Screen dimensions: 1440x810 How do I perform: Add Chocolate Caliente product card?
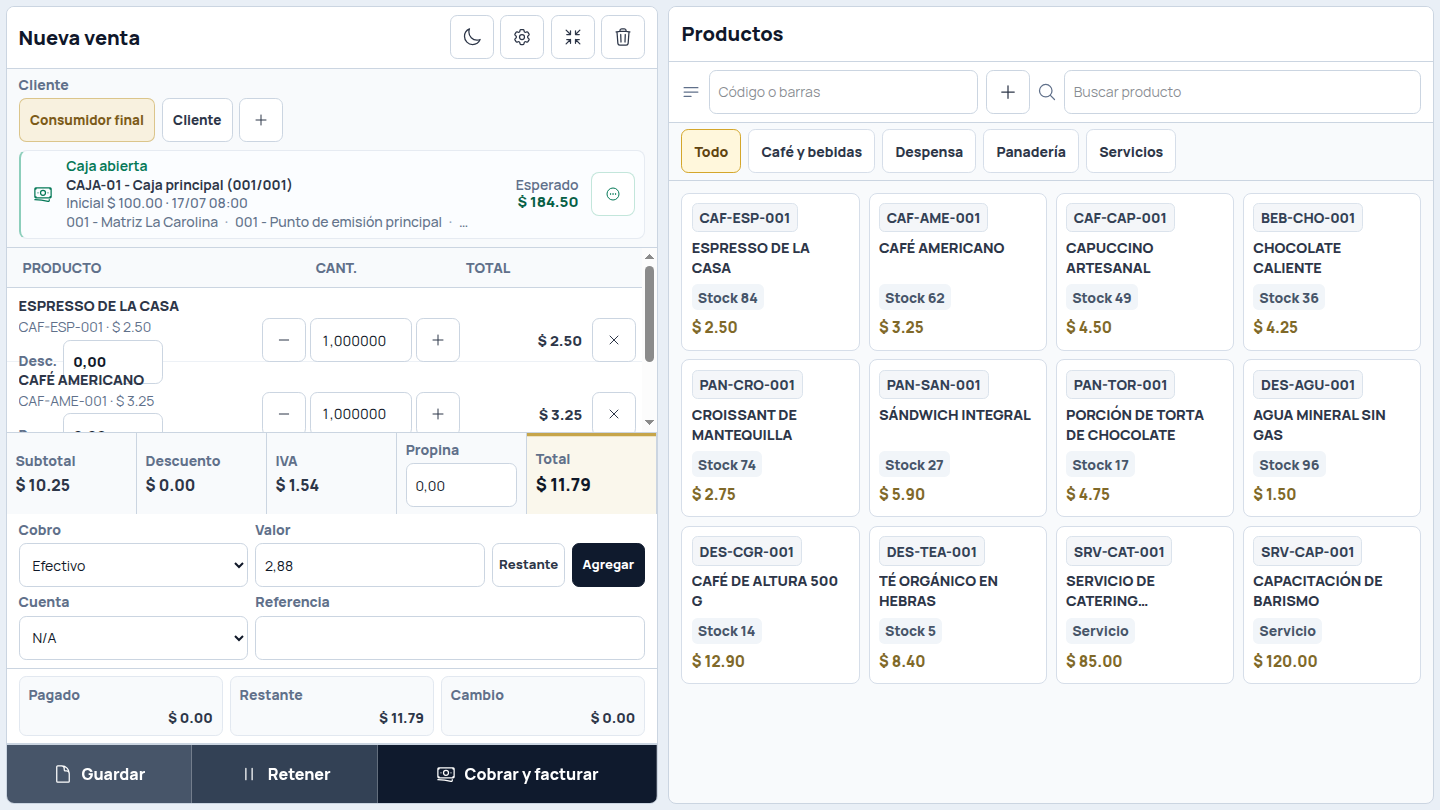pyautogui.click(x=1332, y=272)
